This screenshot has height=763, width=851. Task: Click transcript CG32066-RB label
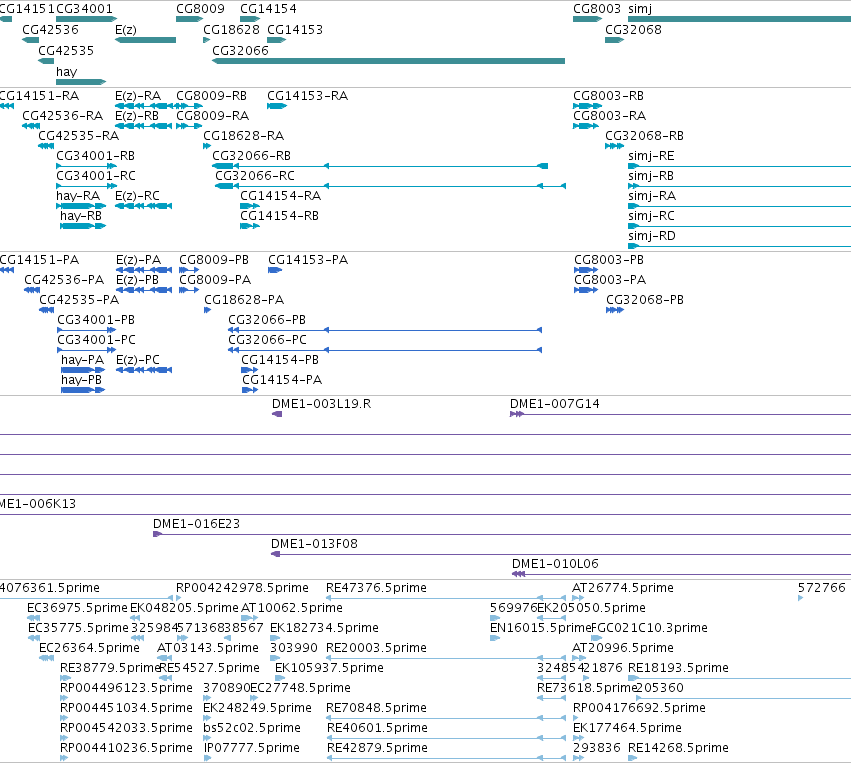click(x=251, y=156)
